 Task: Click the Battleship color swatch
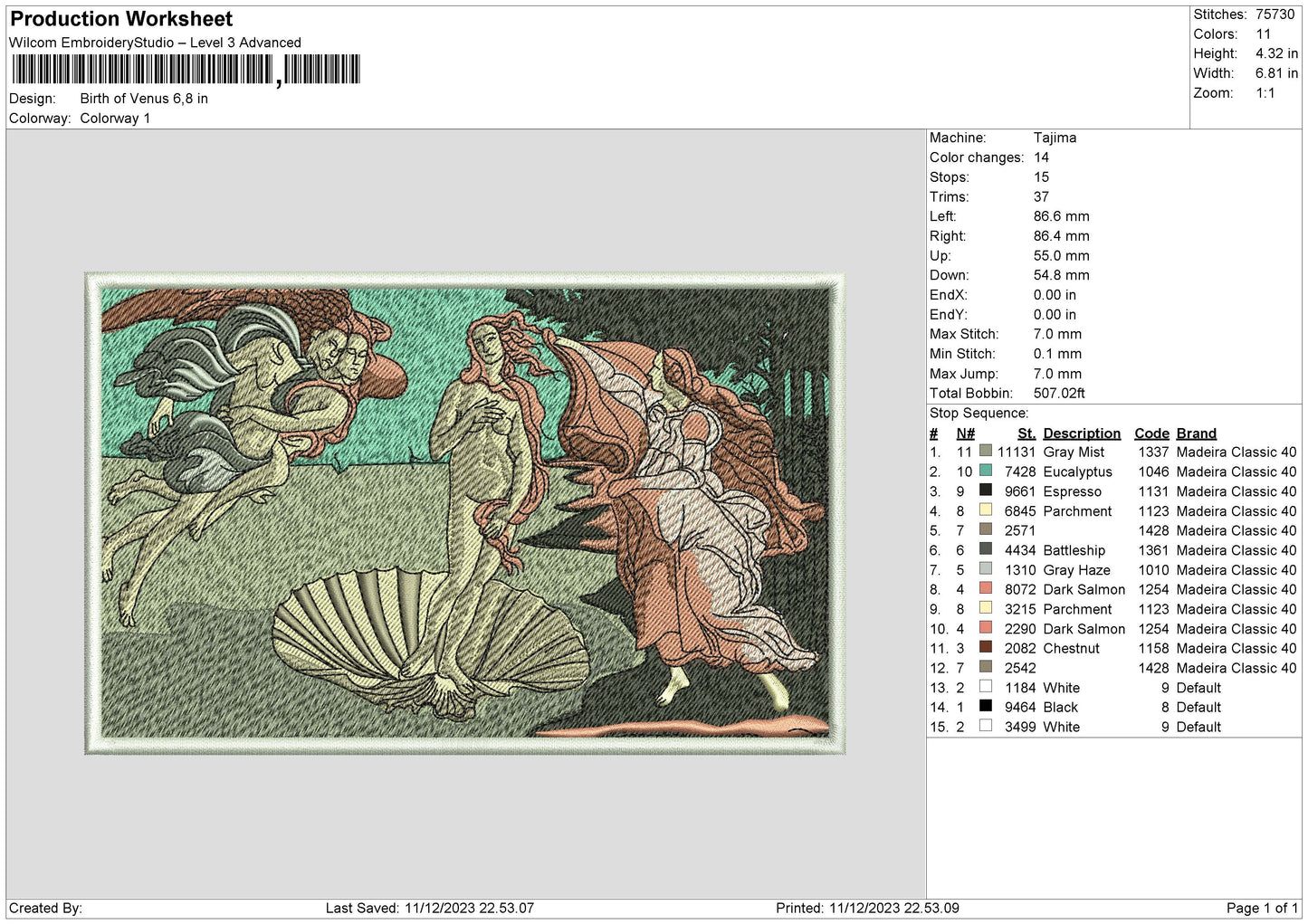tap(986, 549)
